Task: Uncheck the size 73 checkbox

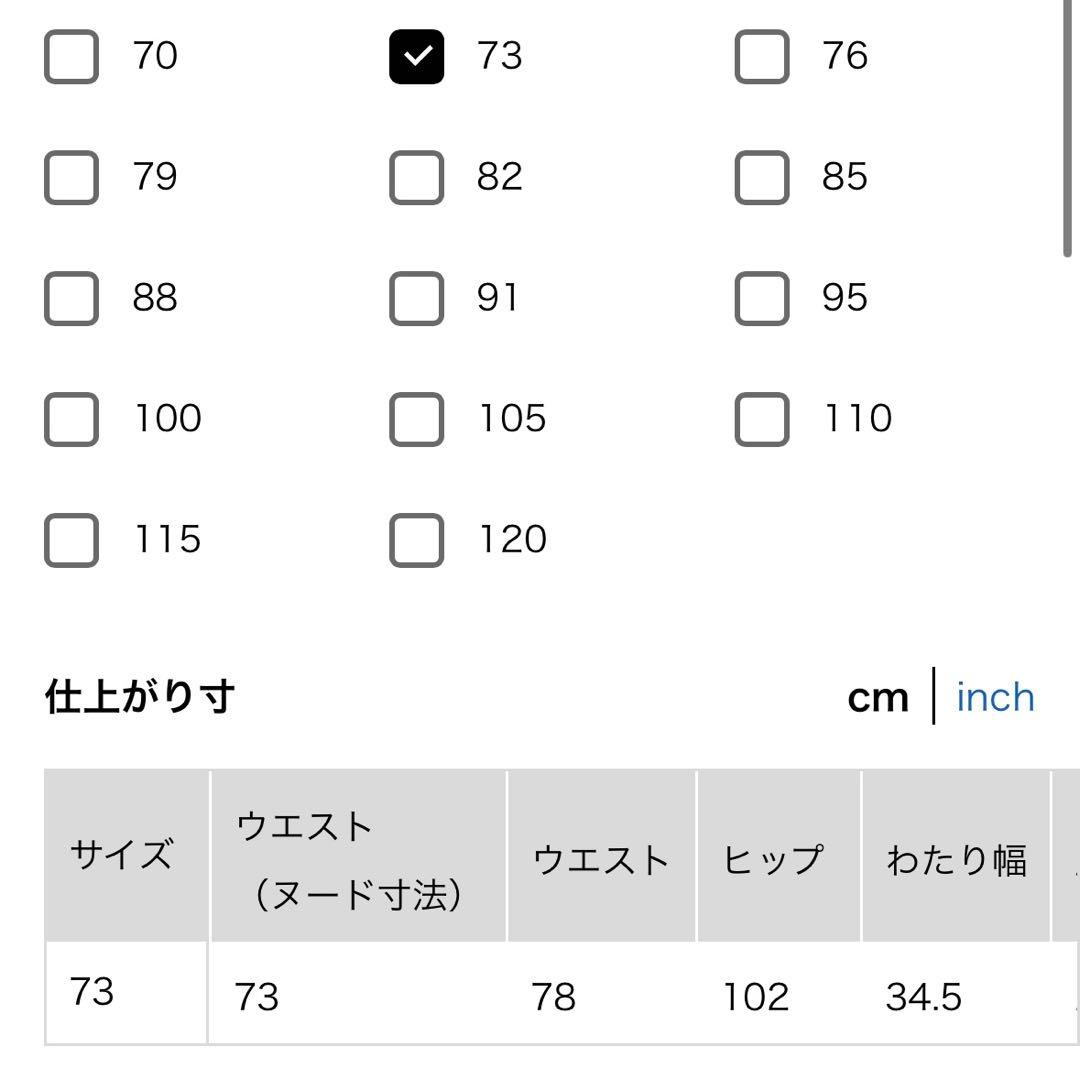Action: point(416,56)
